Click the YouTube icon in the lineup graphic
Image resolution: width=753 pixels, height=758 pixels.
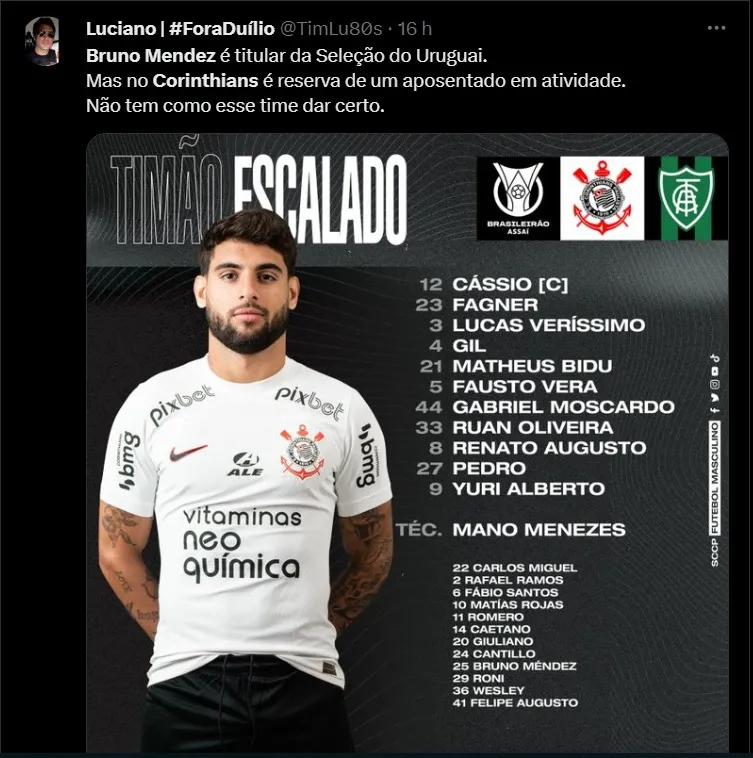(x=715, y=371)
